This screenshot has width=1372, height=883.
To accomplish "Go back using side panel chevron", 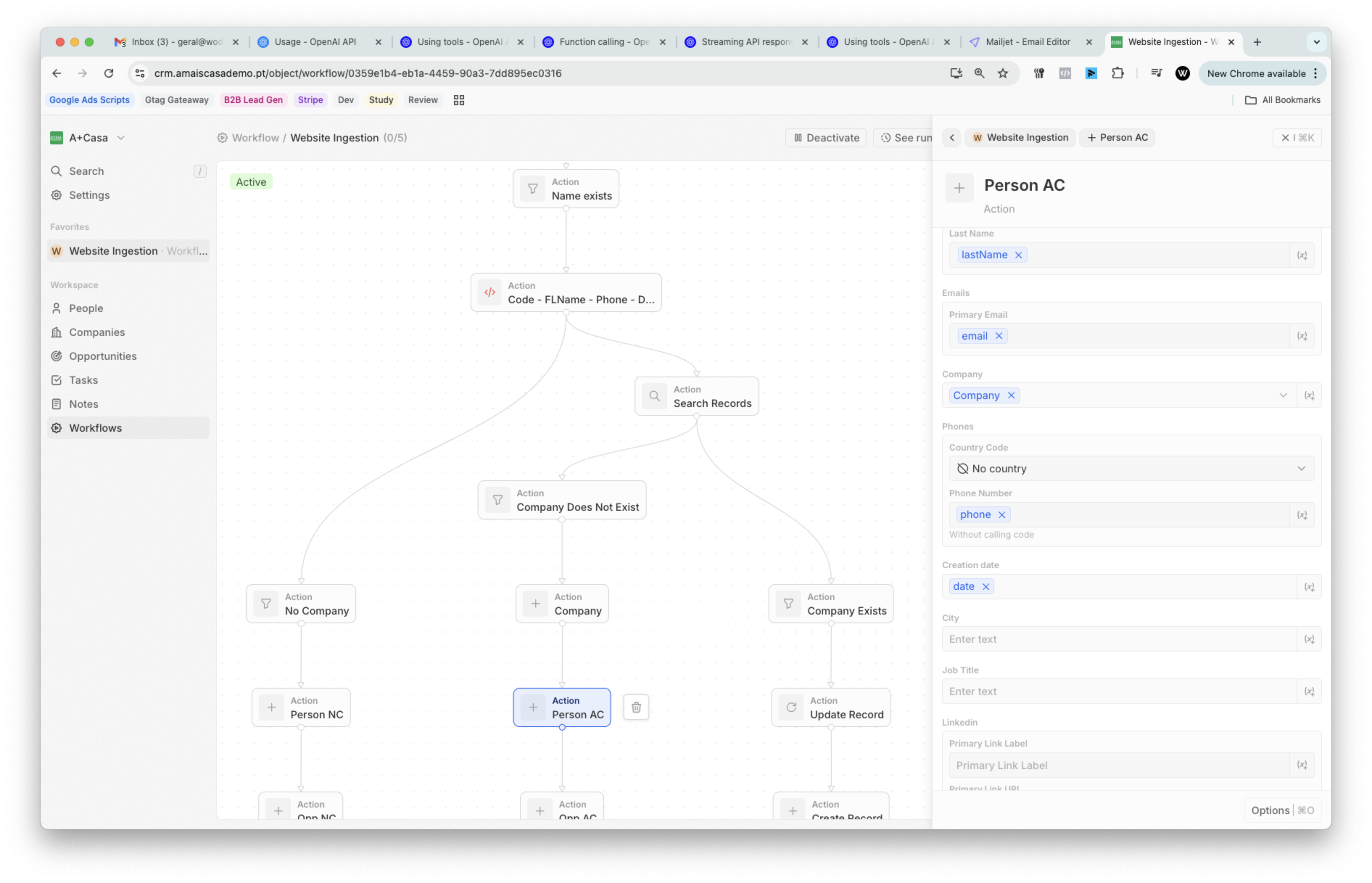I will pyautogui.click(x=951, y=137).
